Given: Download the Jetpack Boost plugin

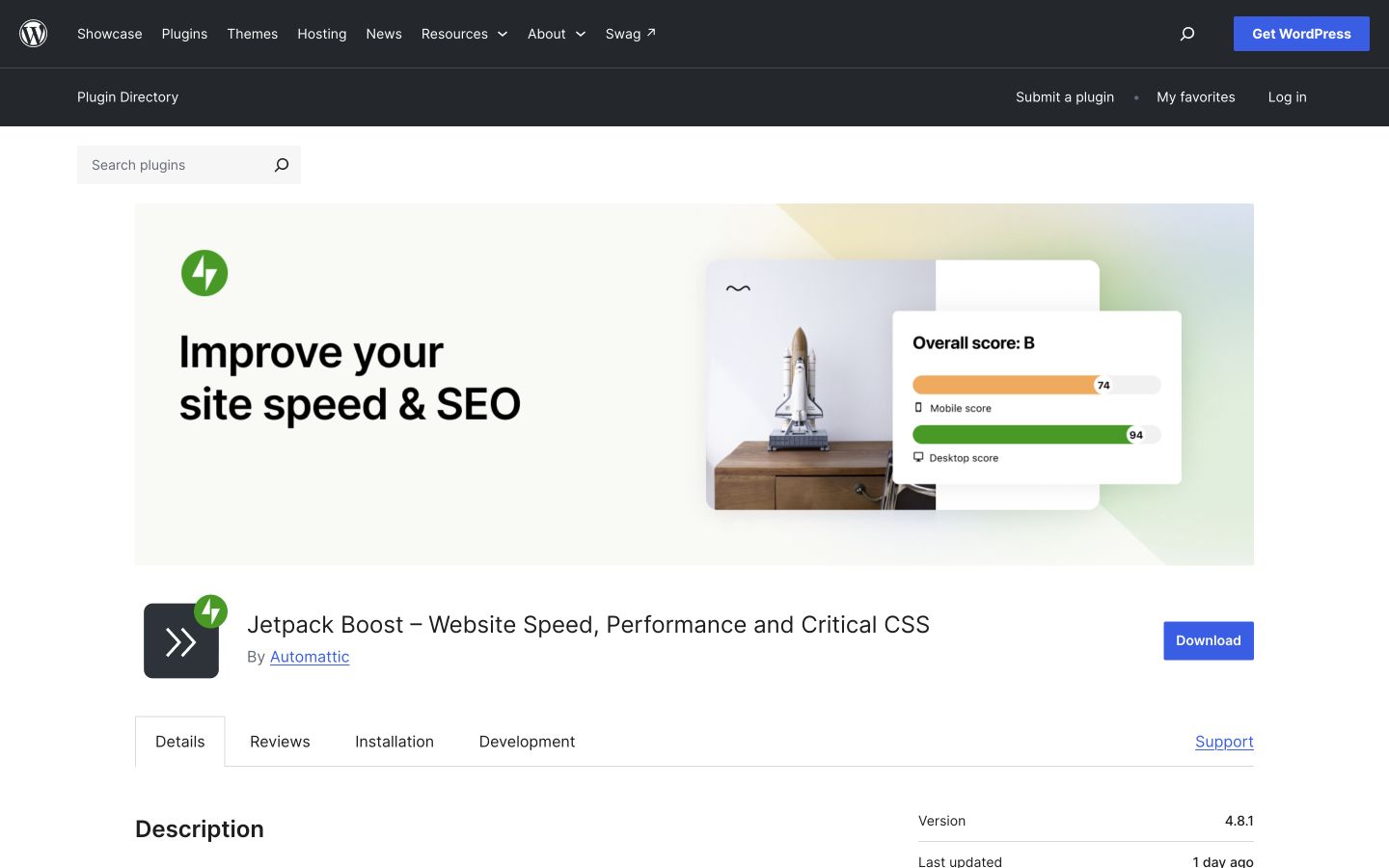Looking at the screenshot, I should coord(1209,640).
